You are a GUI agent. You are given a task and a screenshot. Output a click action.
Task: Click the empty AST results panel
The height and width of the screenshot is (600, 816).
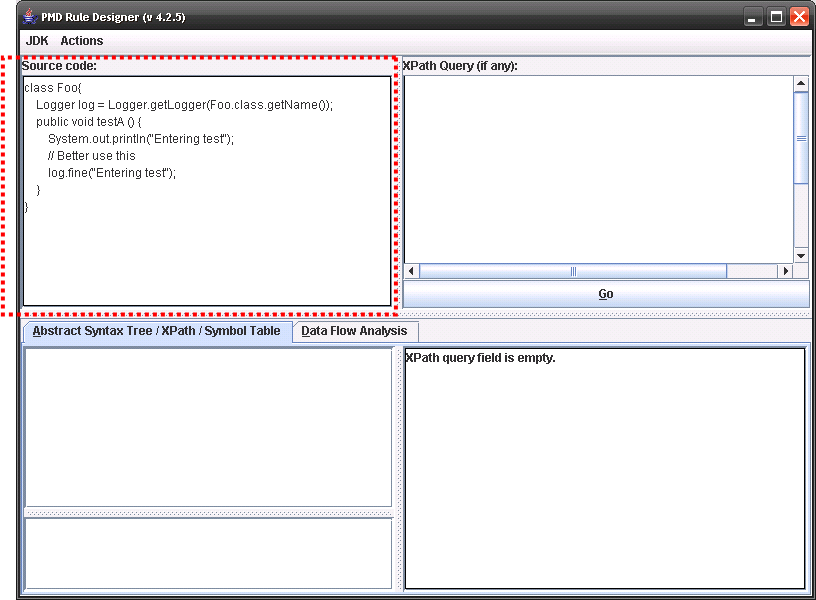point(207,430)
